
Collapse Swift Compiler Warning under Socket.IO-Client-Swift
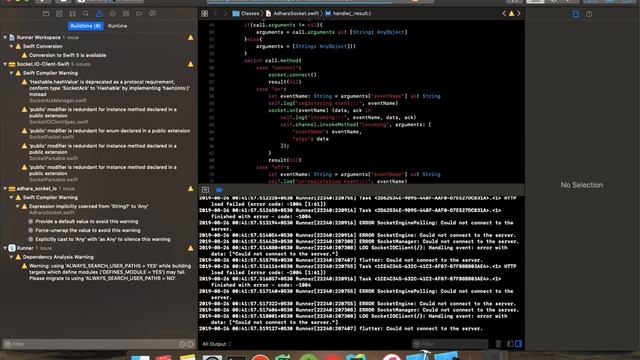click(x=11, y=73)
